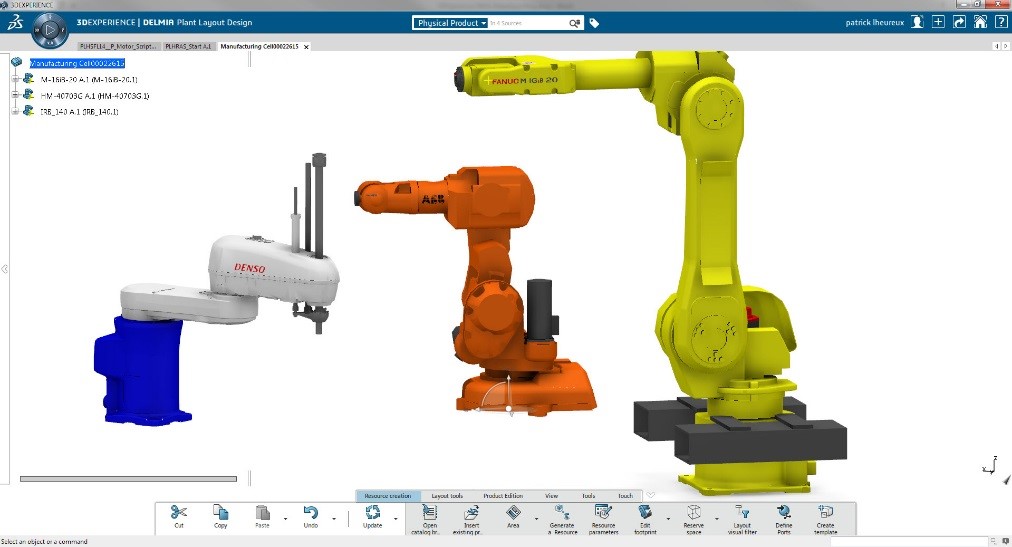Click the tag icon beside search
1012x547 pixels.
click(x=594, y=22)
